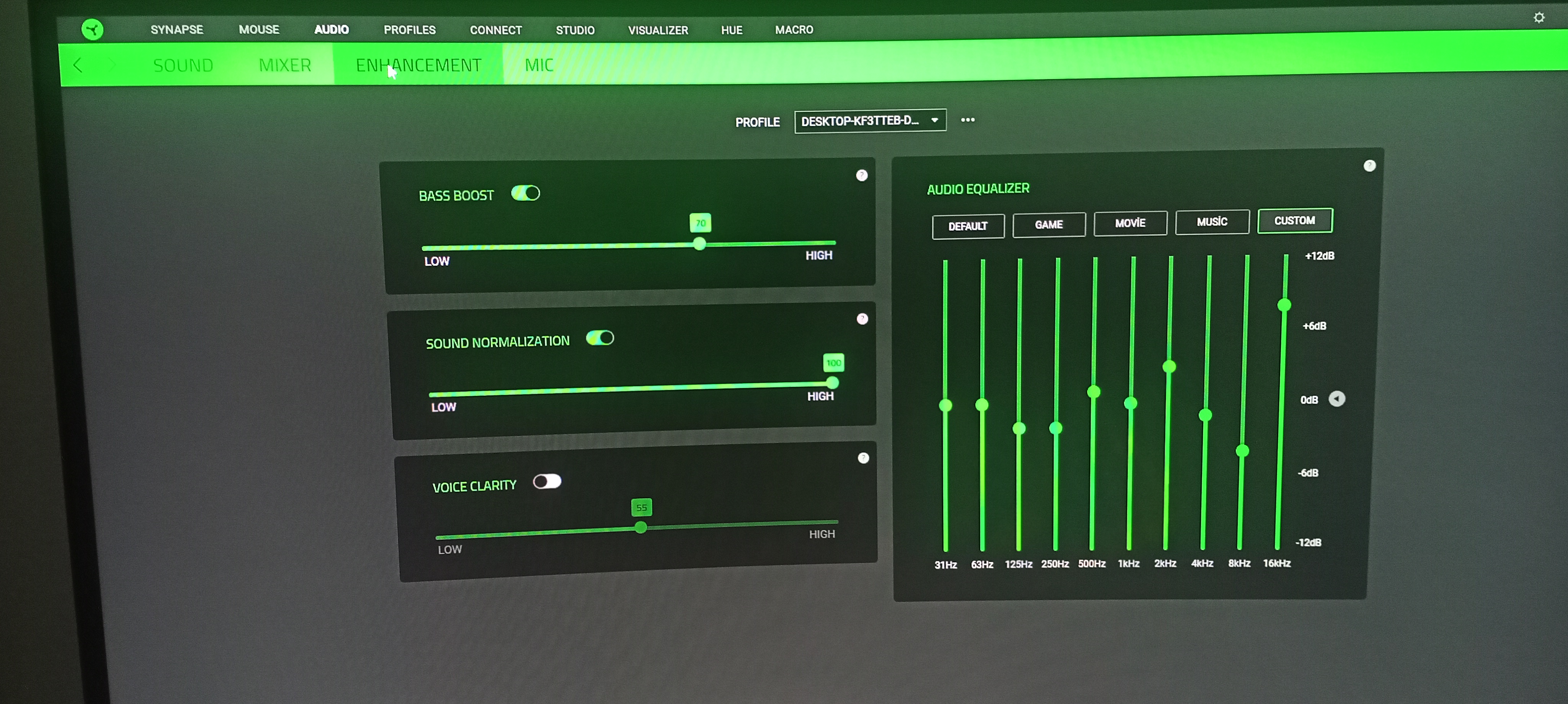Click the Bass Boost help icon
The height and width of the screenshot is (704, 1568).
coord(861,175)
